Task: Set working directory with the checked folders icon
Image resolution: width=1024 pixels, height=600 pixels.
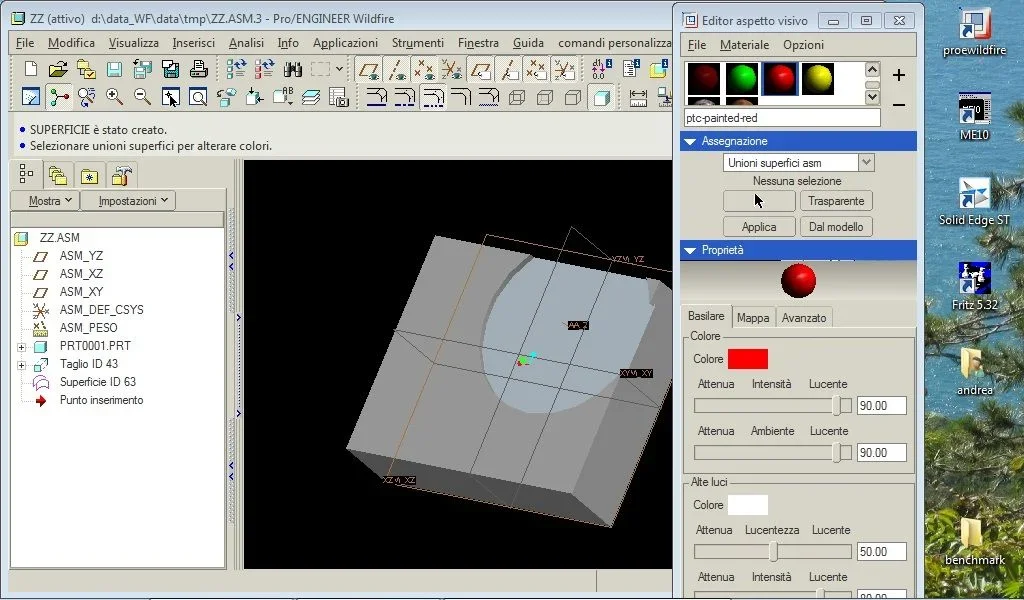Action: click(86, 69)
